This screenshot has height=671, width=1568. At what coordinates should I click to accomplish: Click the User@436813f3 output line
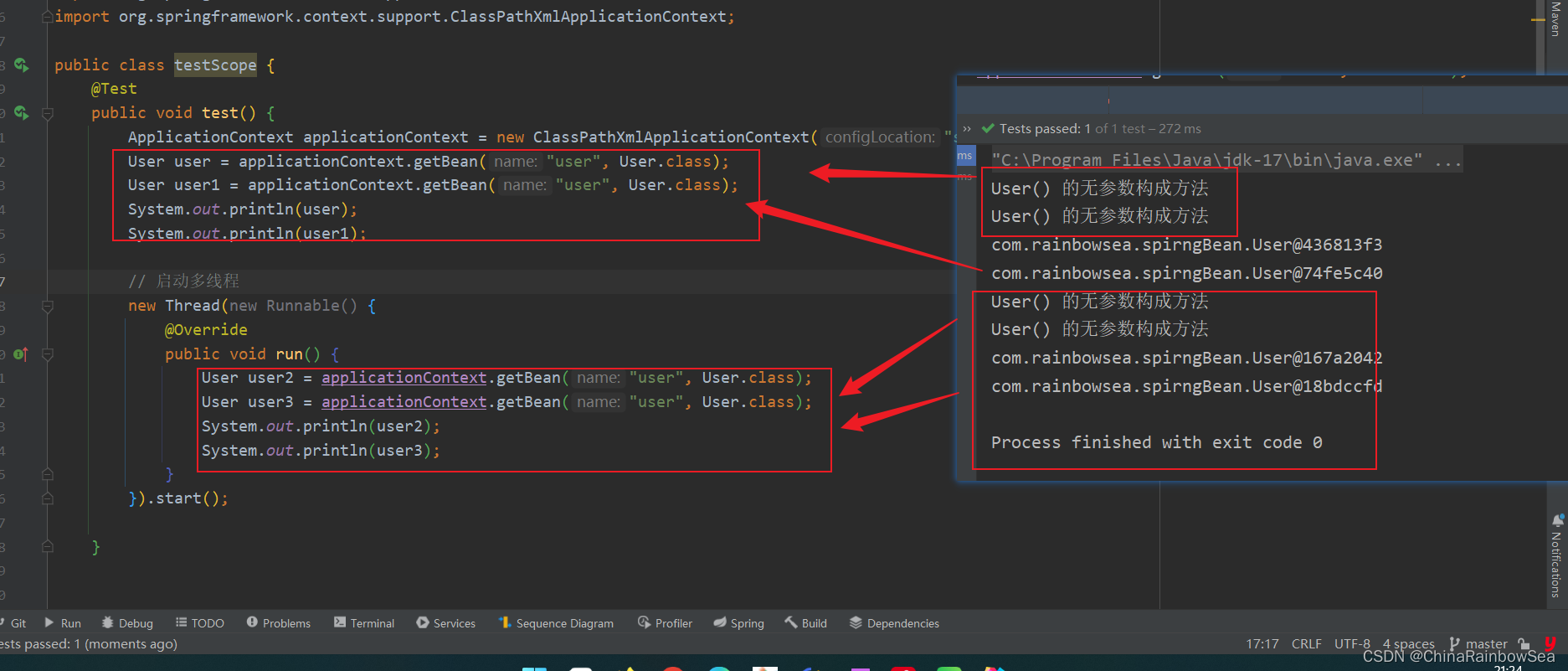1186,245
